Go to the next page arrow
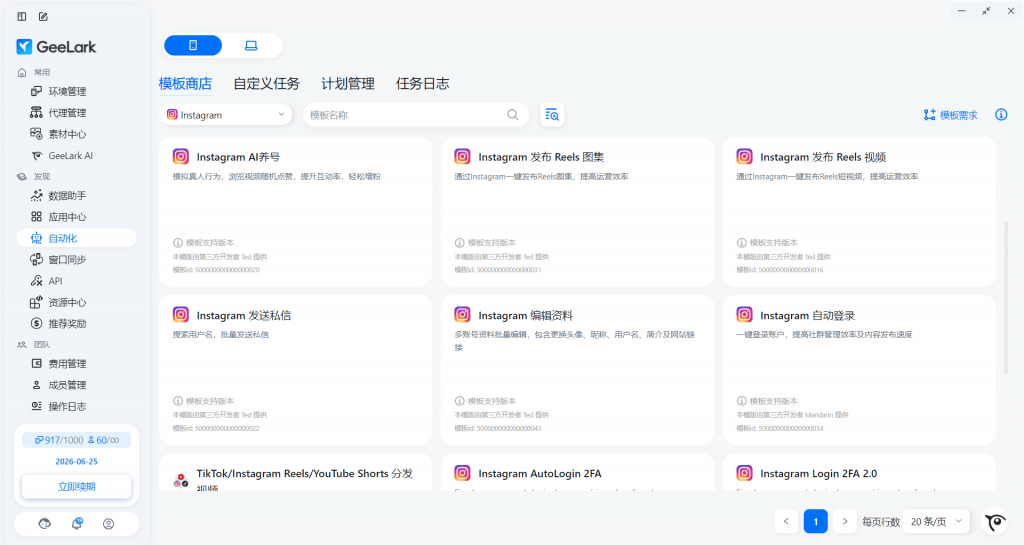 pos(846,521)
